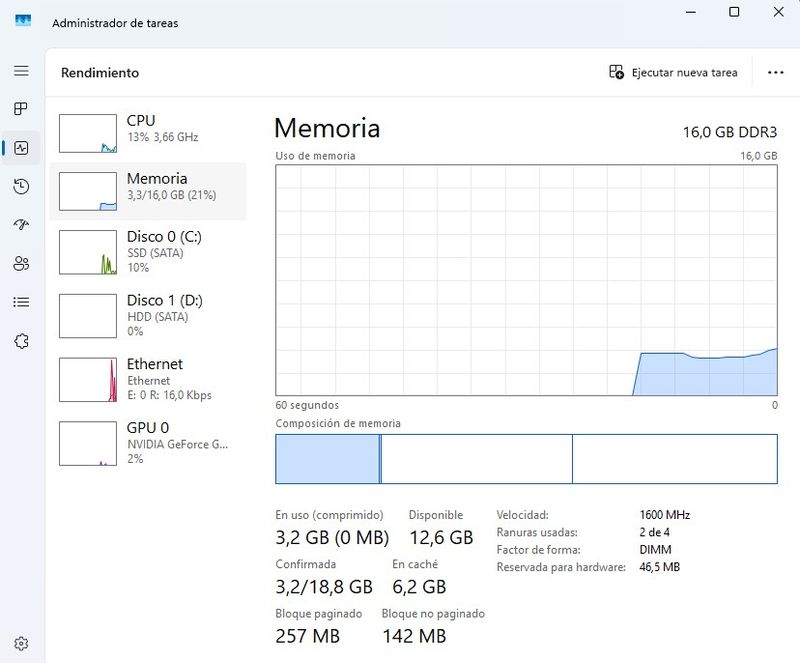The height and width of the screenshot is (663, 800).
Task: Click the Ethernet mini graph thumbnail
Action: pos(88,380)
